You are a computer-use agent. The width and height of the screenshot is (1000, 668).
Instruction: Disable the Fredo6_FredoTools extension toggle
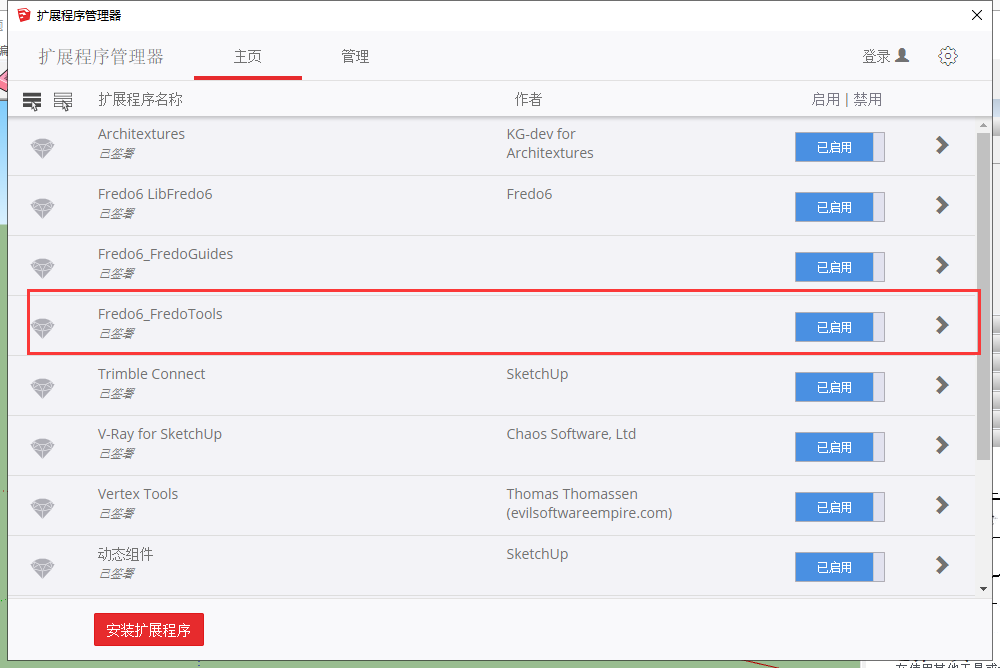[840, 327]
